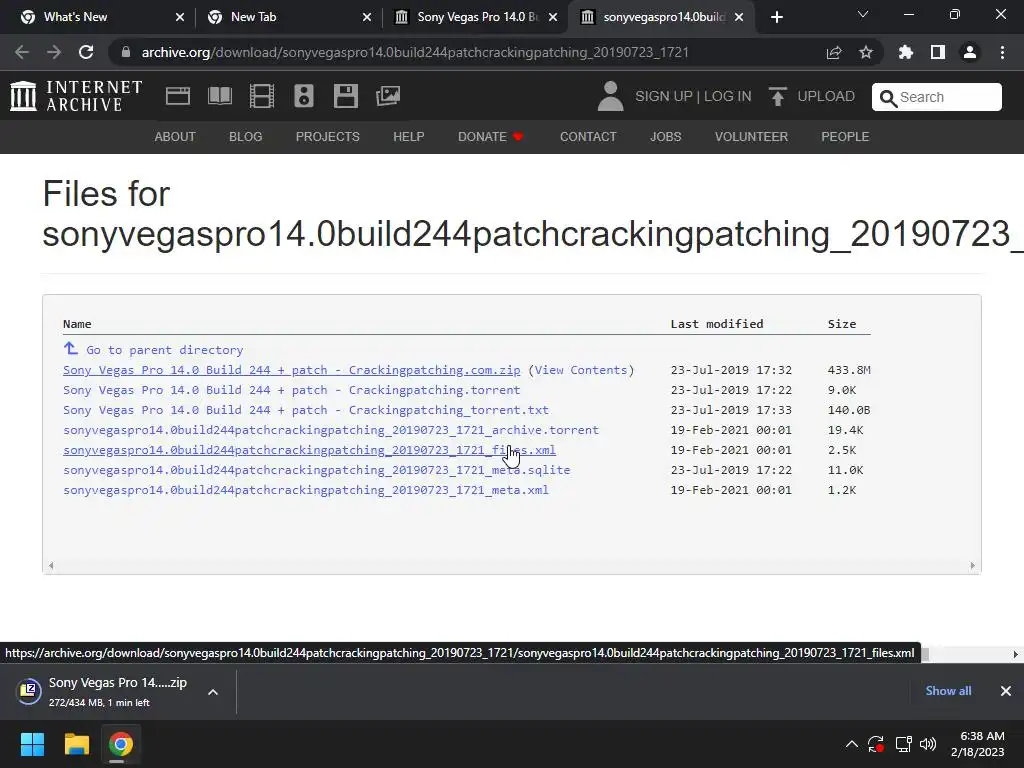This screenshot has height=768, width=1024.
Task: Open the Texts book icon
Action: [219, 96]
